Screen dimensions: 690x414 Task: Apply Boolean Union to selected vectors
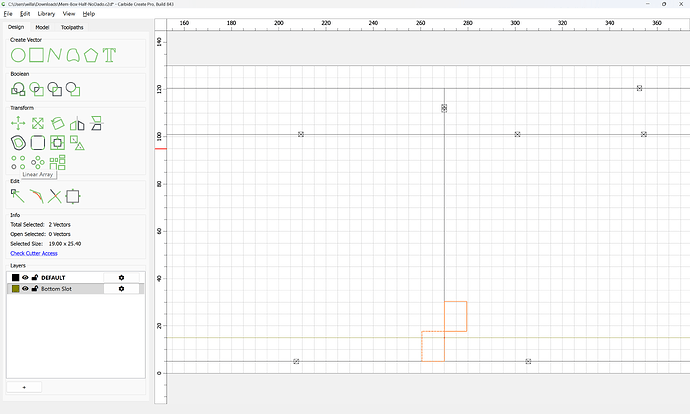tap(18, 89)
